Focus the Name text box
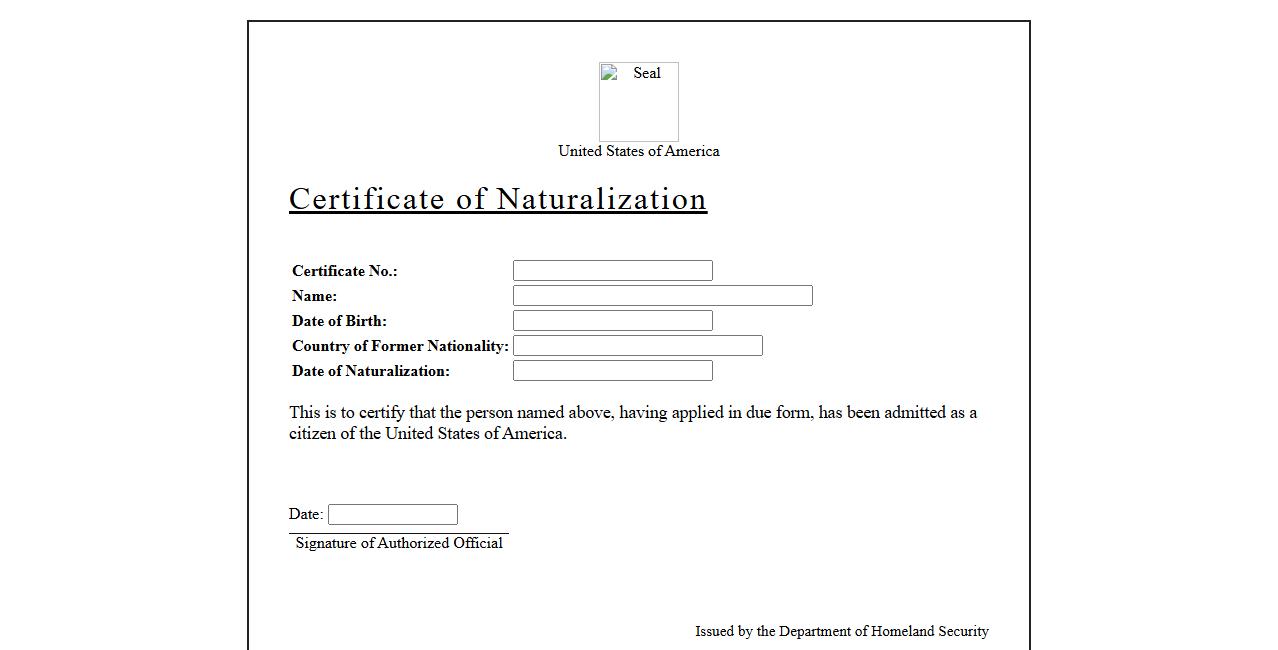This screenshot has width=1278, height=650. [662, 296]
